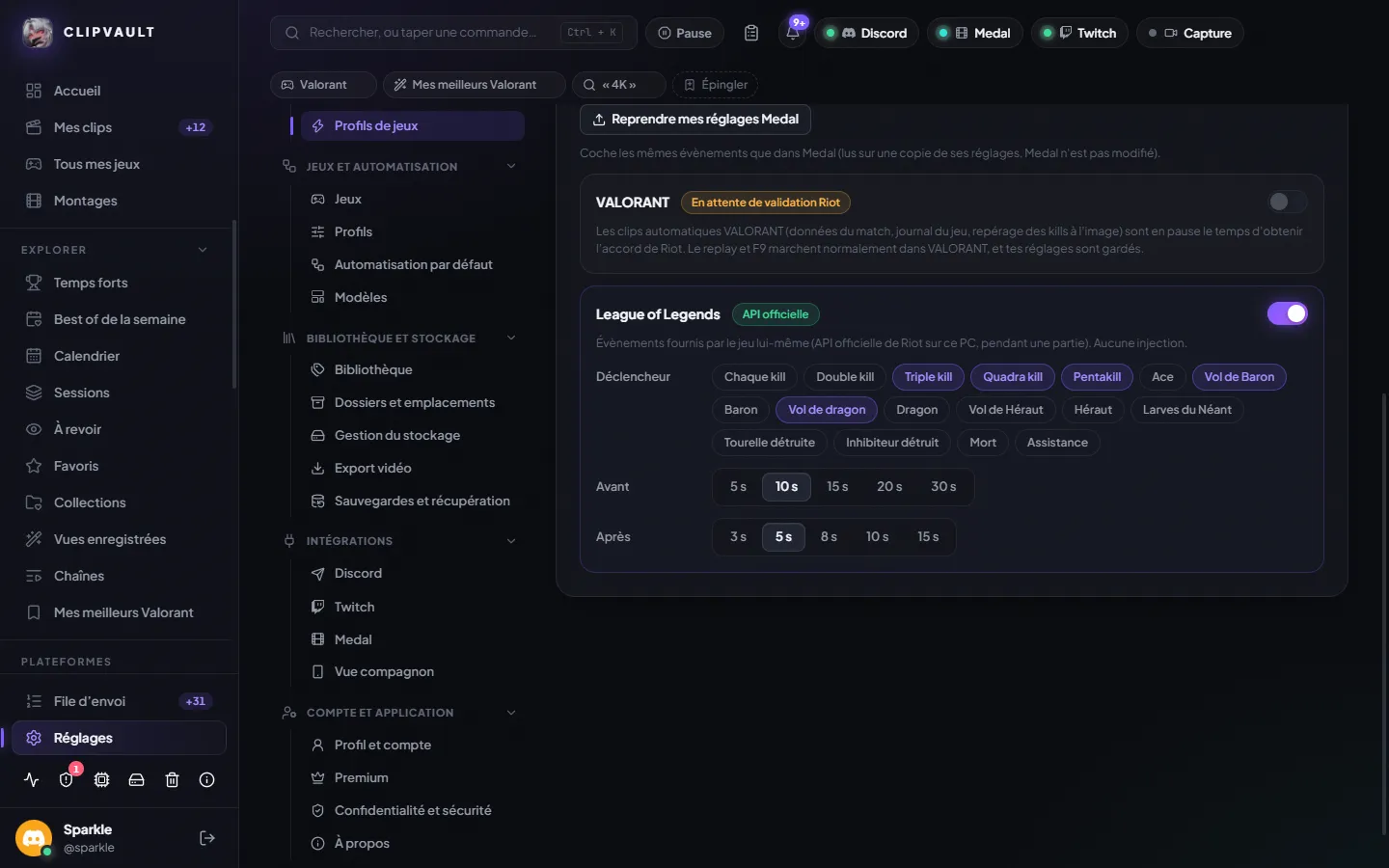Pin the current view with Épingler
Viewport: 1389px width, 868px height.
coord(715,85)
